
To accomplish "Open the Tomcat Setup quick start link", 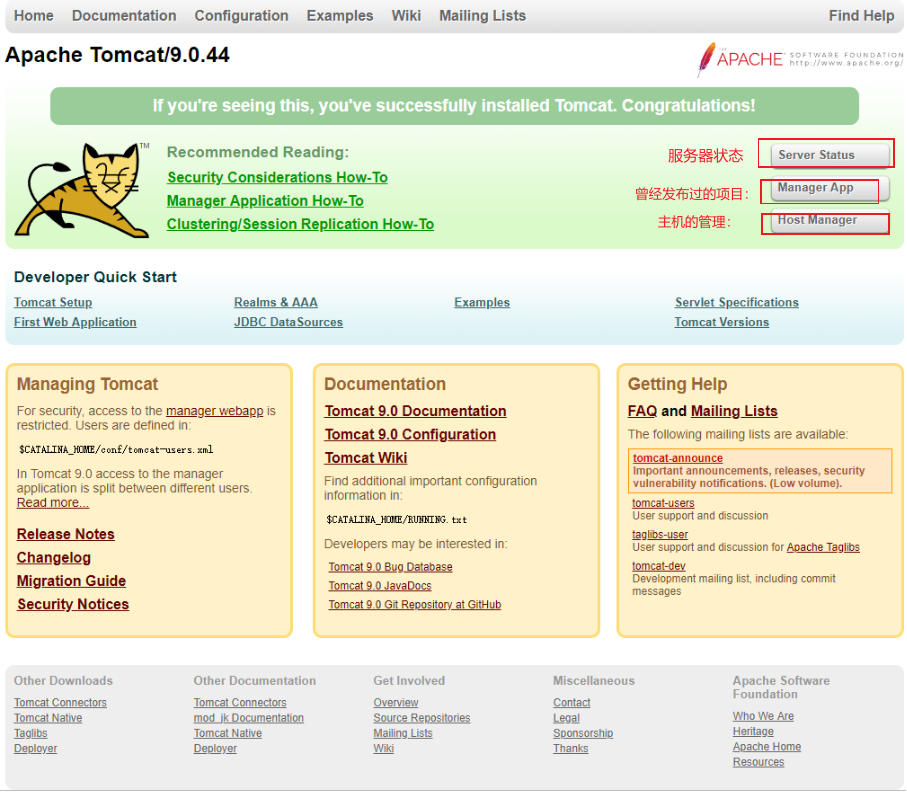I will 53,302.
